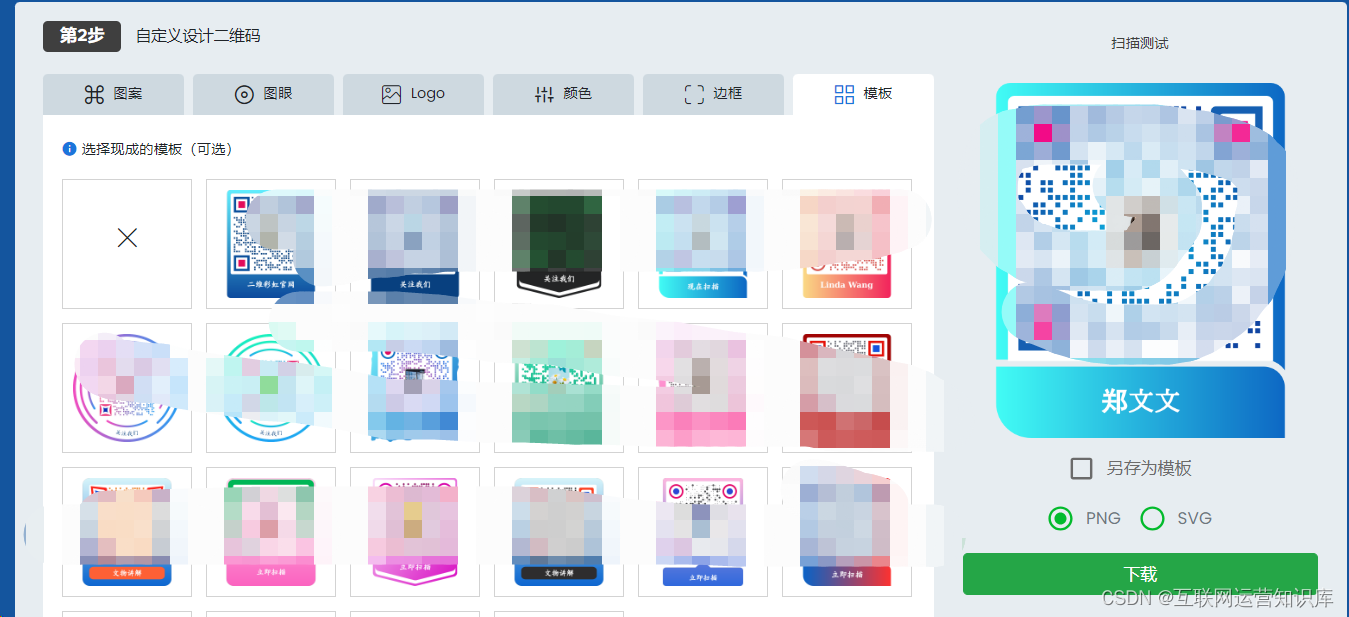
Task: Choose the blue-button 立即扫描 template
Action: click(703, 532)
